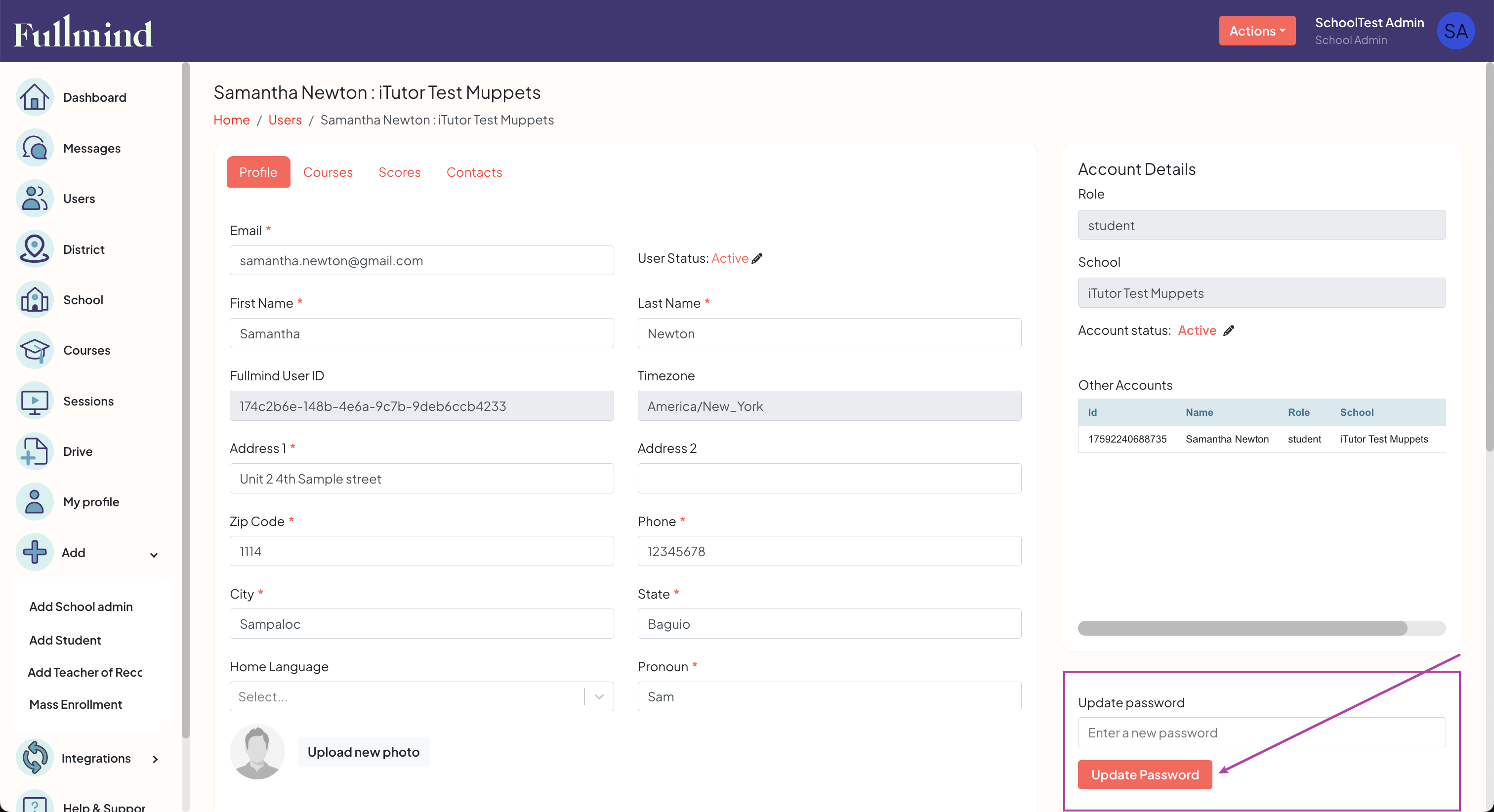Focus the Address 1 field
The height and width of the screenshot is (812, 1494).
click(421, 479)
